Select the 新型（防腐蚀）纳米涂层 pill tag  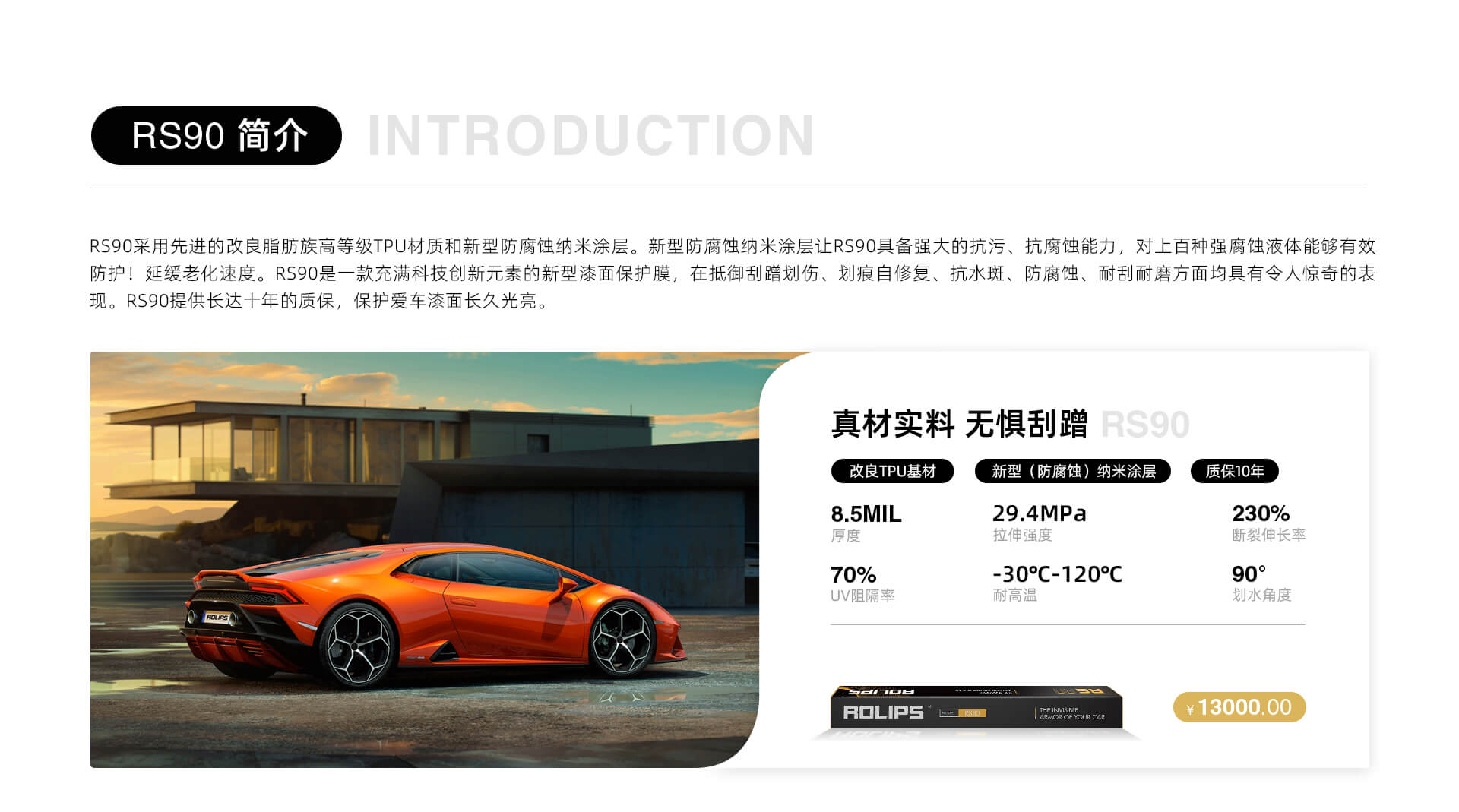click(x=1073, y=471)
